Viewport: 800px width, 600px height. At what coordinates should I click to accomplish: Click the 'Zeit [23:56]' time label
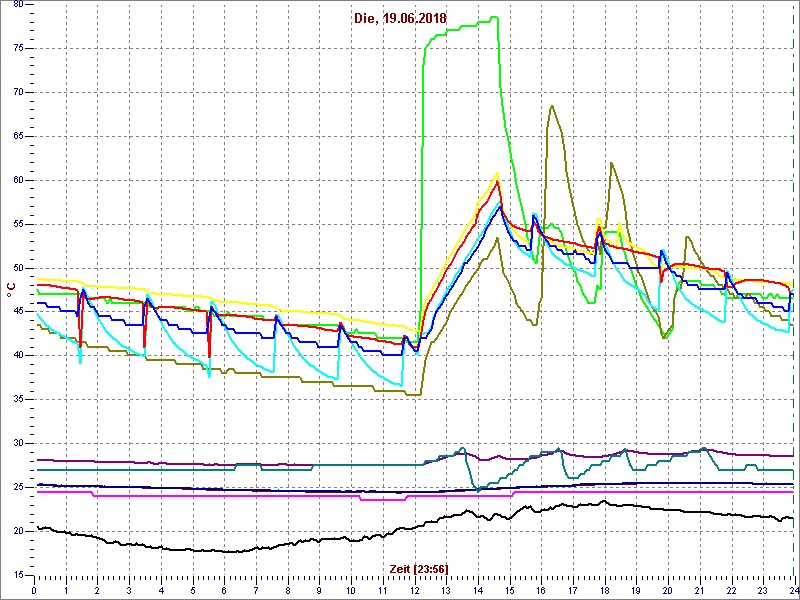pos(419,568)
